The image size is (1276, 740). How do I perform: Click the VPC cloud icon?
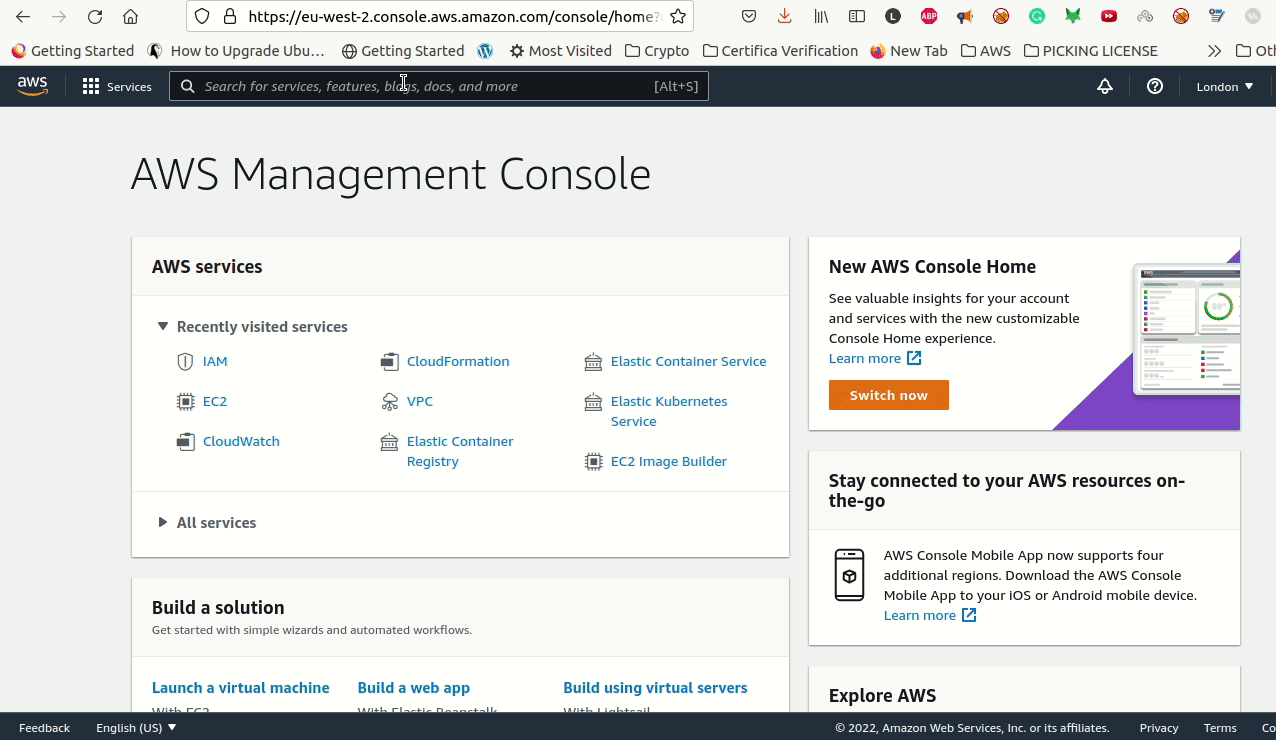(x=389, y=402)
